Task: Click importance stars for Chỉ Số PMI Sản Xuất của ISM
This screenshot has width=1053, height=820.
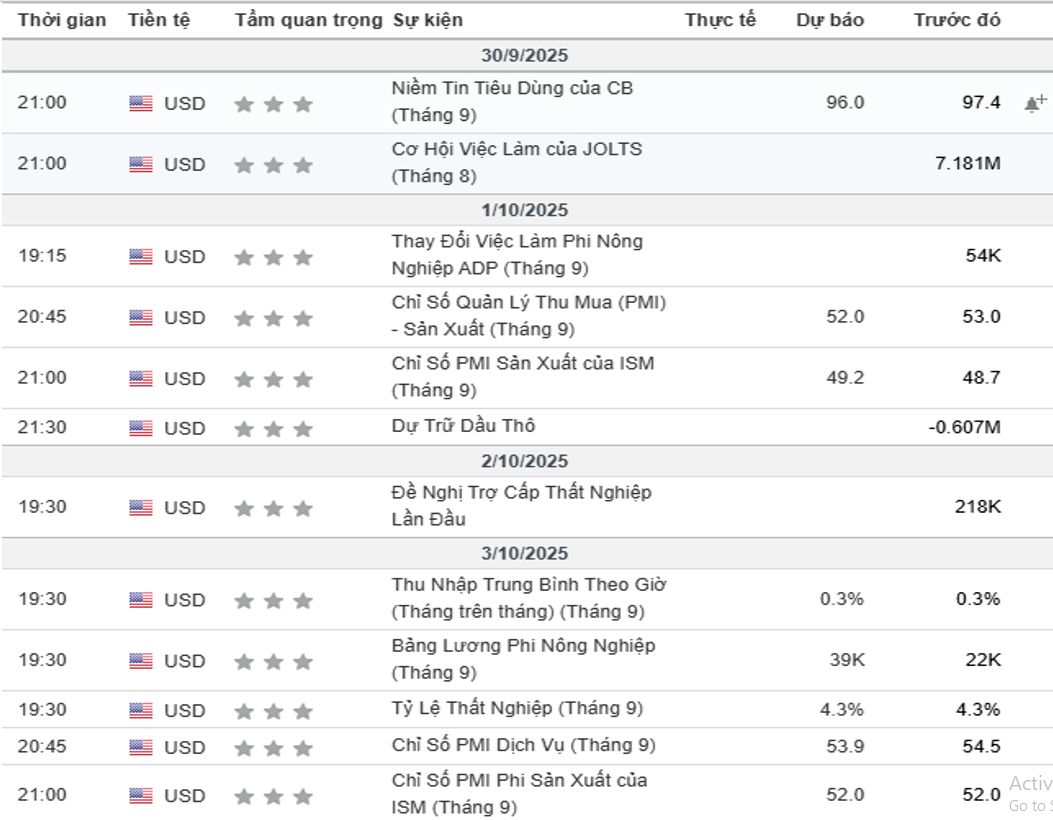Action: tap(273, 379)
